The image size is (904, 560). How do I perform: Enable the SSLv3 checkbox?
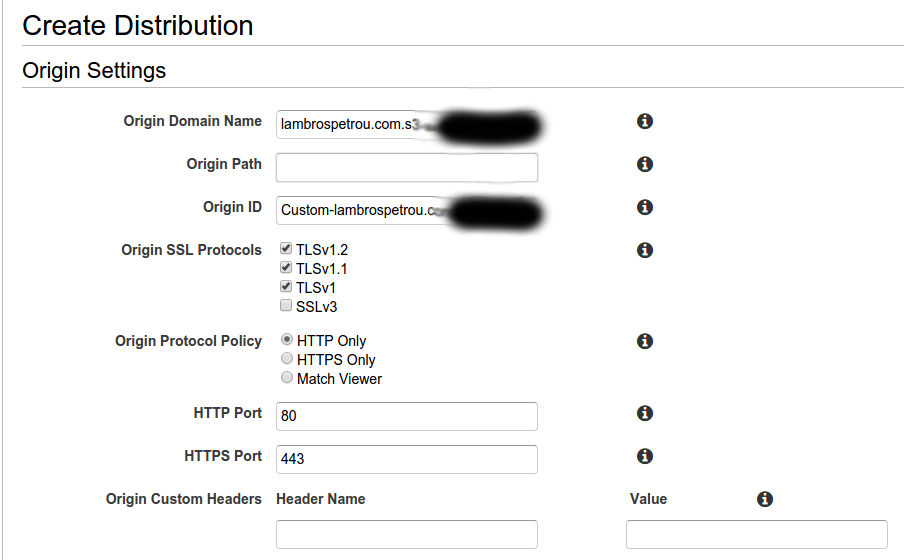coord(287,306)
